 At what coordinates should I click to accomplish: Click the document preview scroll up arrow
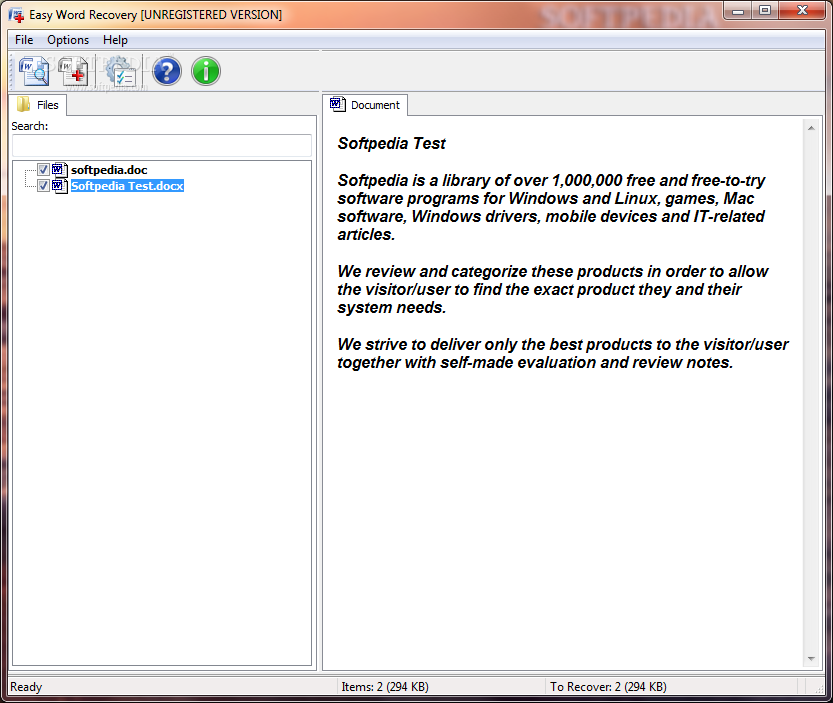[x=811, y=128]
